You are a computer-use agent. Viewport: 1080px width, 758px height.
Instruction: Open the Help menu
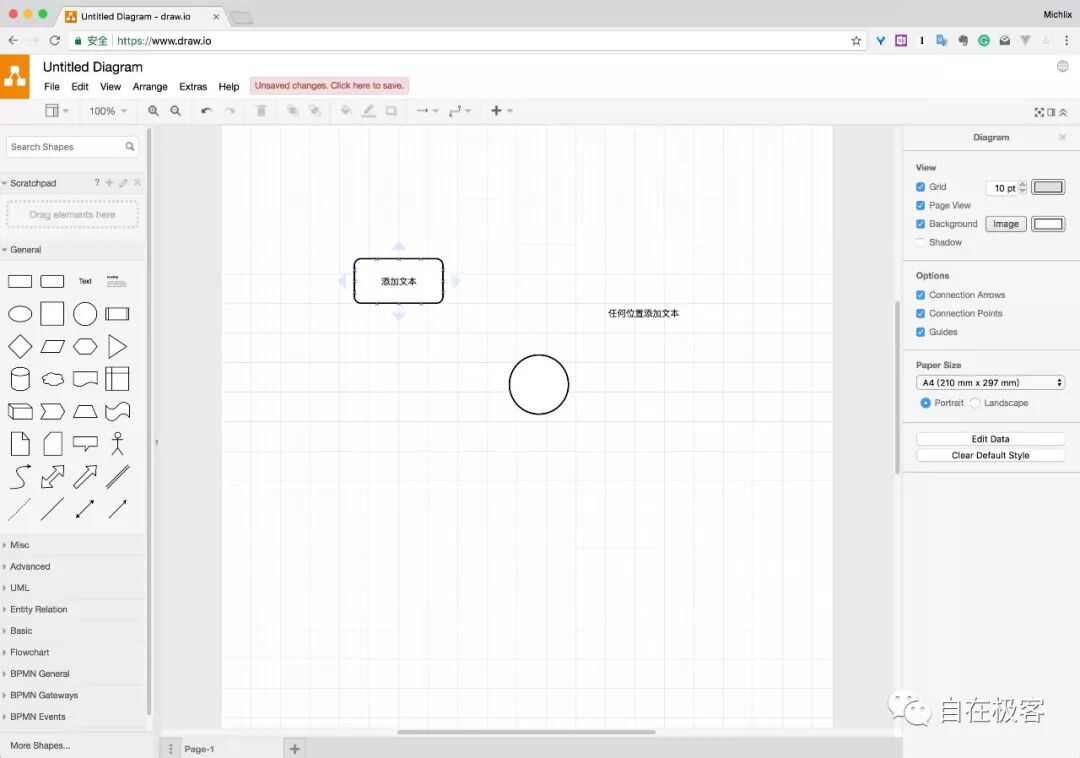(229, 87)
